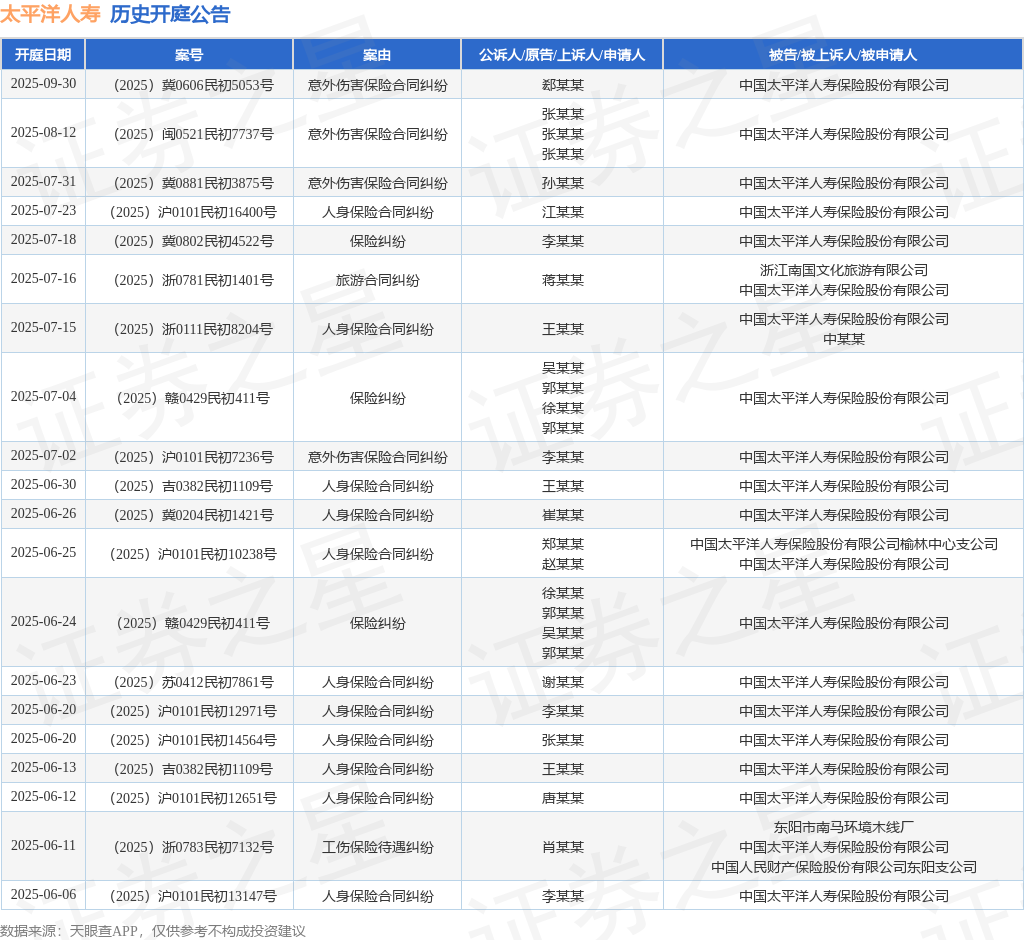Screen dimensions: 1024x940
Task: Select date cell 2025-09-30
Action: point(43,84)
